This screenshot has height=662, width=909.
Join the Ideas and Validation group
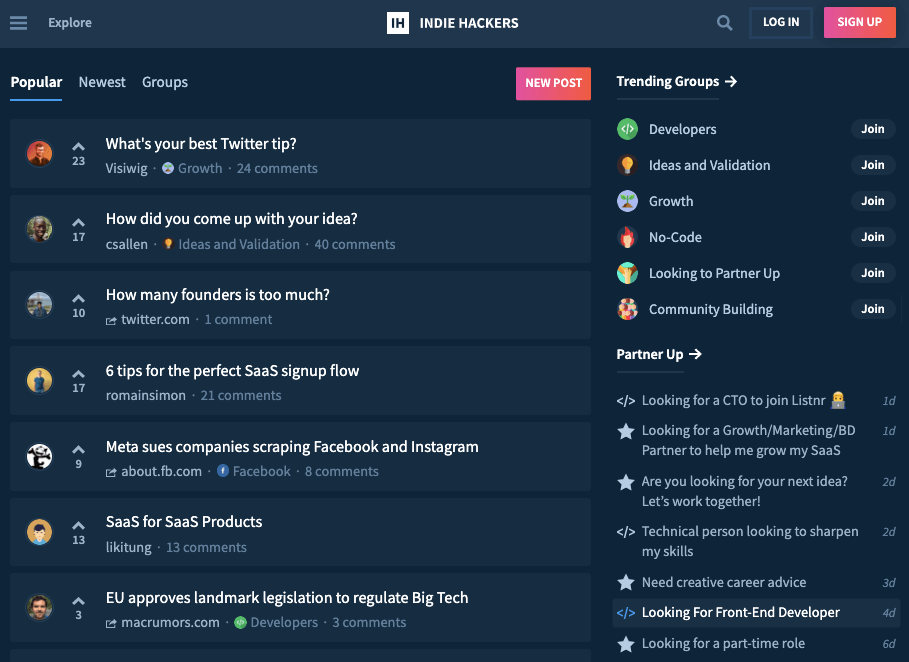tap(872, 165)
